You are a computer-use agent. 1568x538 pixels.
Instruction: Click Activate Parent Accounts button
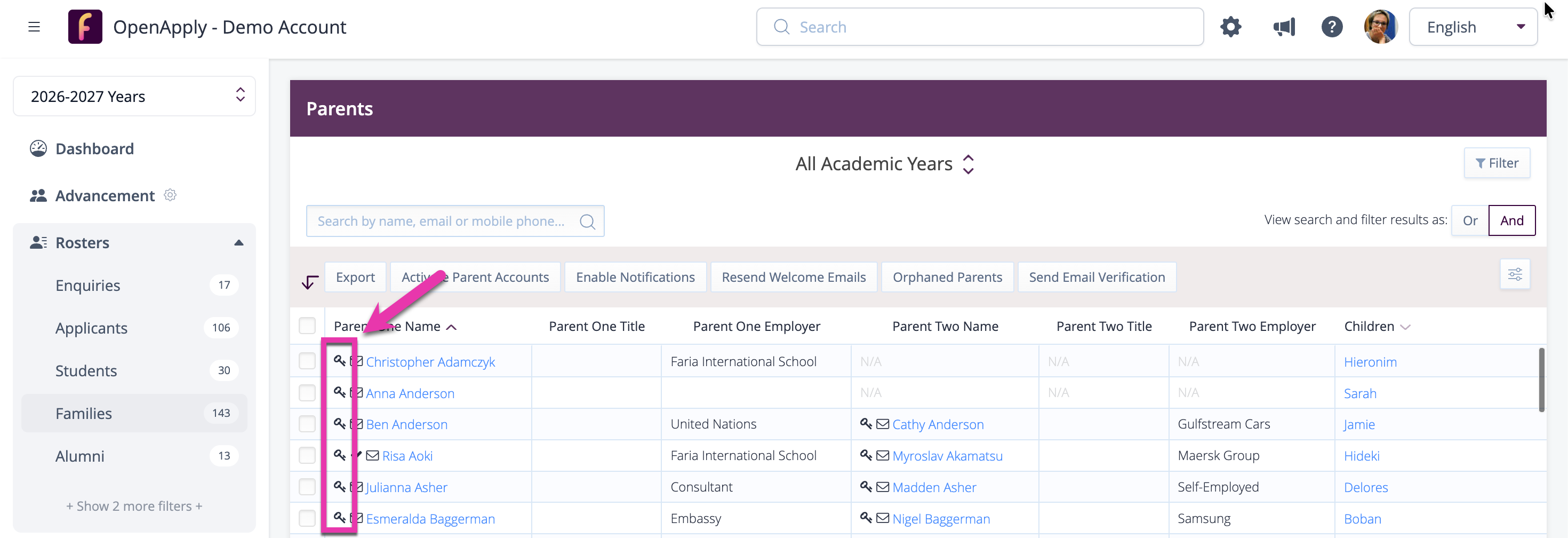[475, 277]
